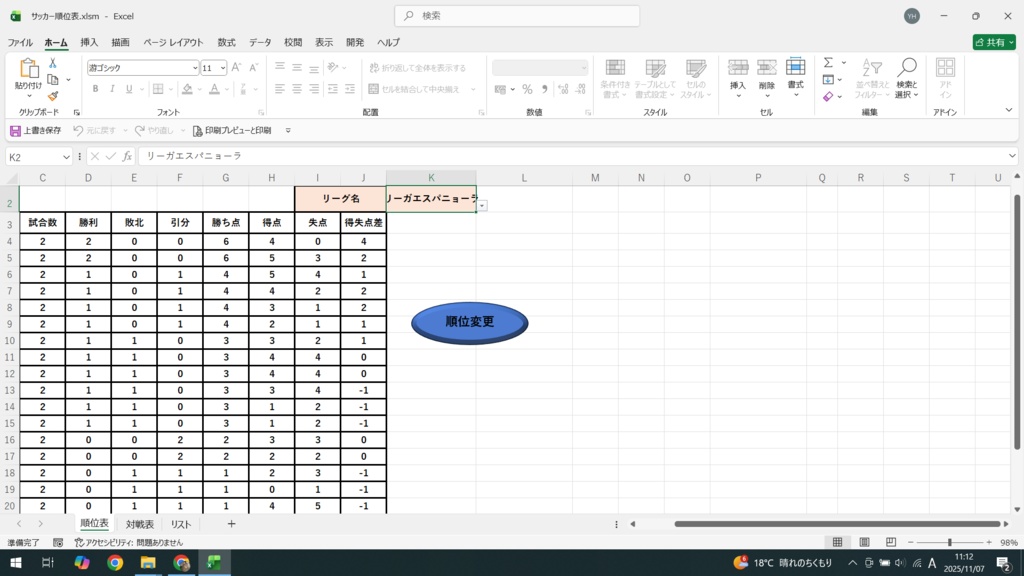Open the font size dropdown showing 11
1024x576 pixels.
pyautogui.click(x=223, y=68)
